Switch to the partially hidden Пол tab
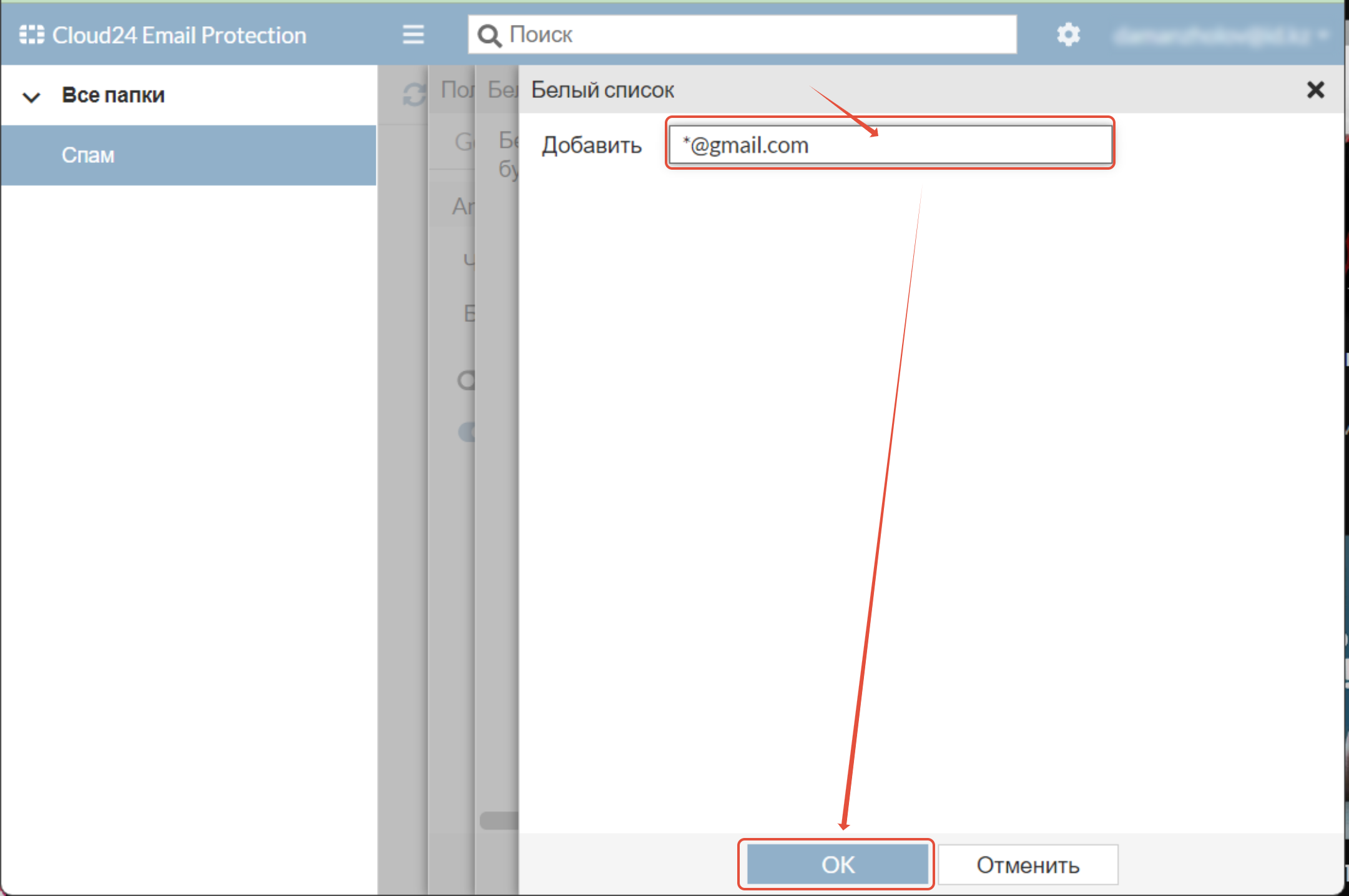The width and height of the screenshot is (1349, 896). click(457, 90)
